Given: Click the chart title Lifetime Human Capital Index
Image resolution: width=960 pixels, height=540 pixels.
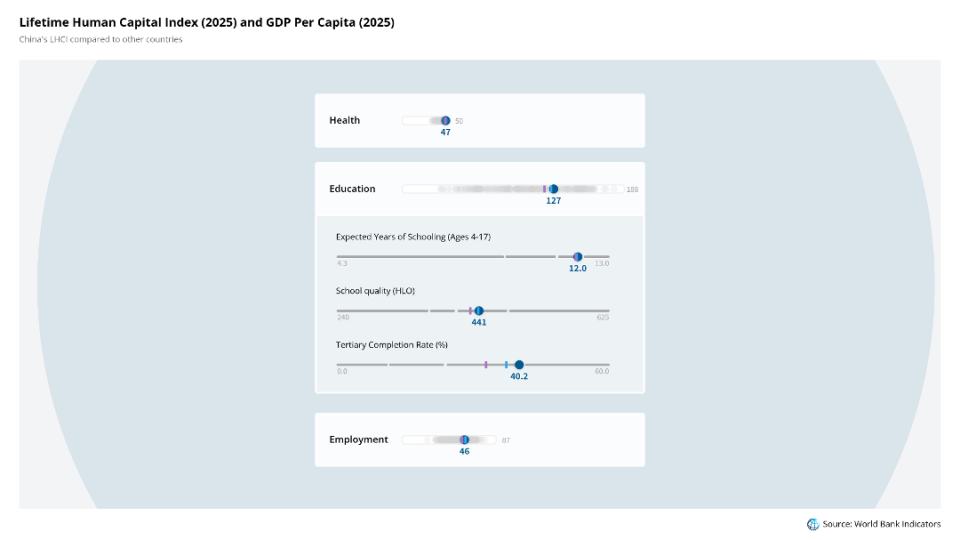Looking at the screenshot, I should [207, 23].
